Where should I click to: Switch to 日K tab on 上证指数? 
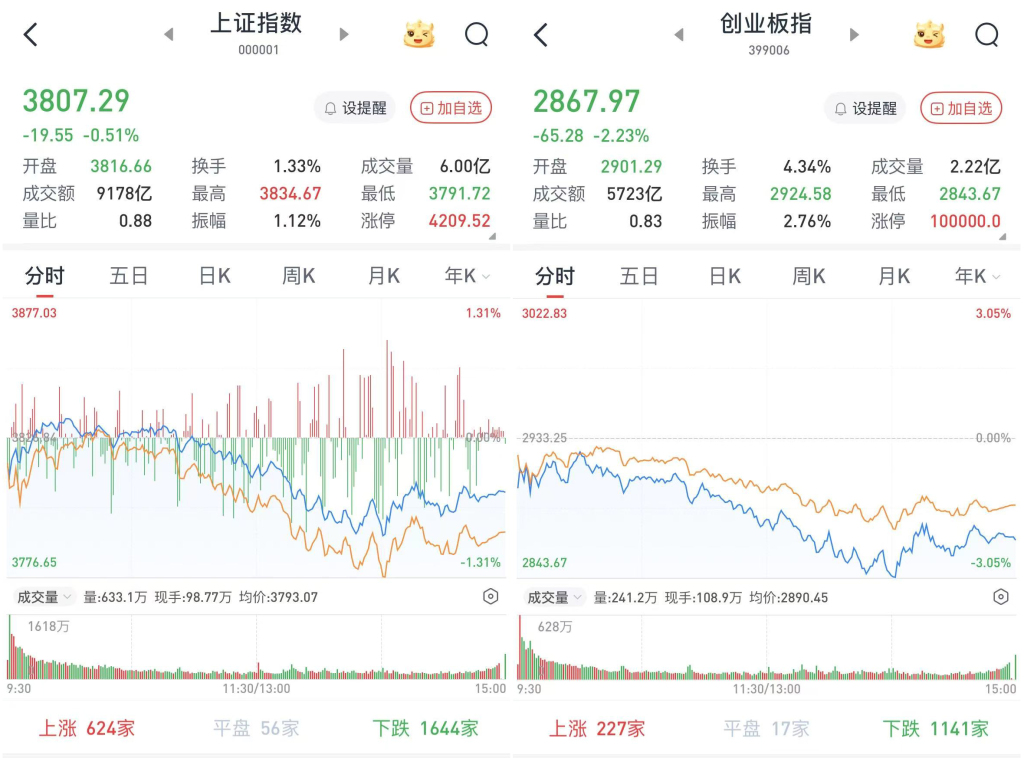213,276
